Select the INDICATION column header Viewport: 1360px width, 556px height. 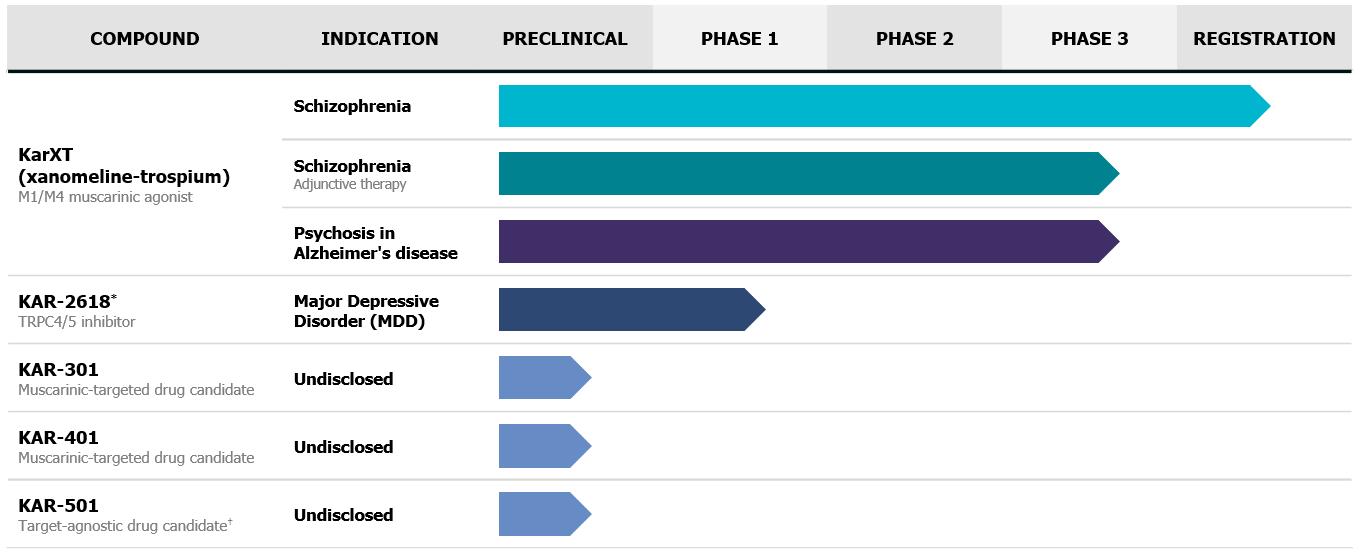[x=380, y=39]
